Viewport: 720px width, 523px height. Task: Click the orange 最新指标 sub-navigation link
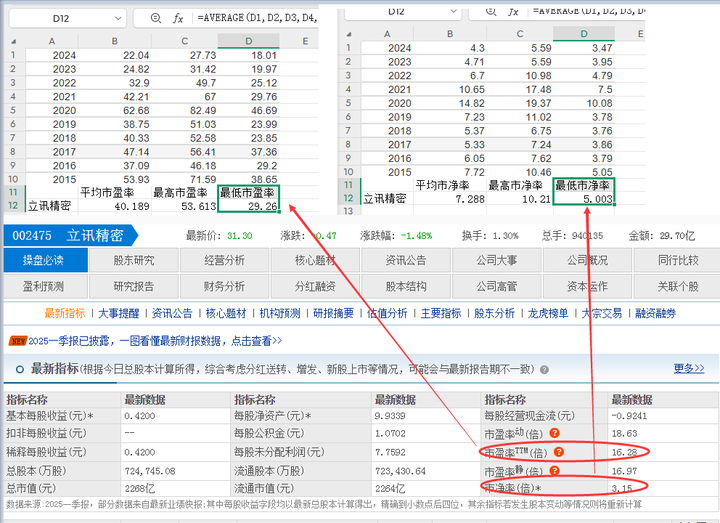click(x=65, y=314)
